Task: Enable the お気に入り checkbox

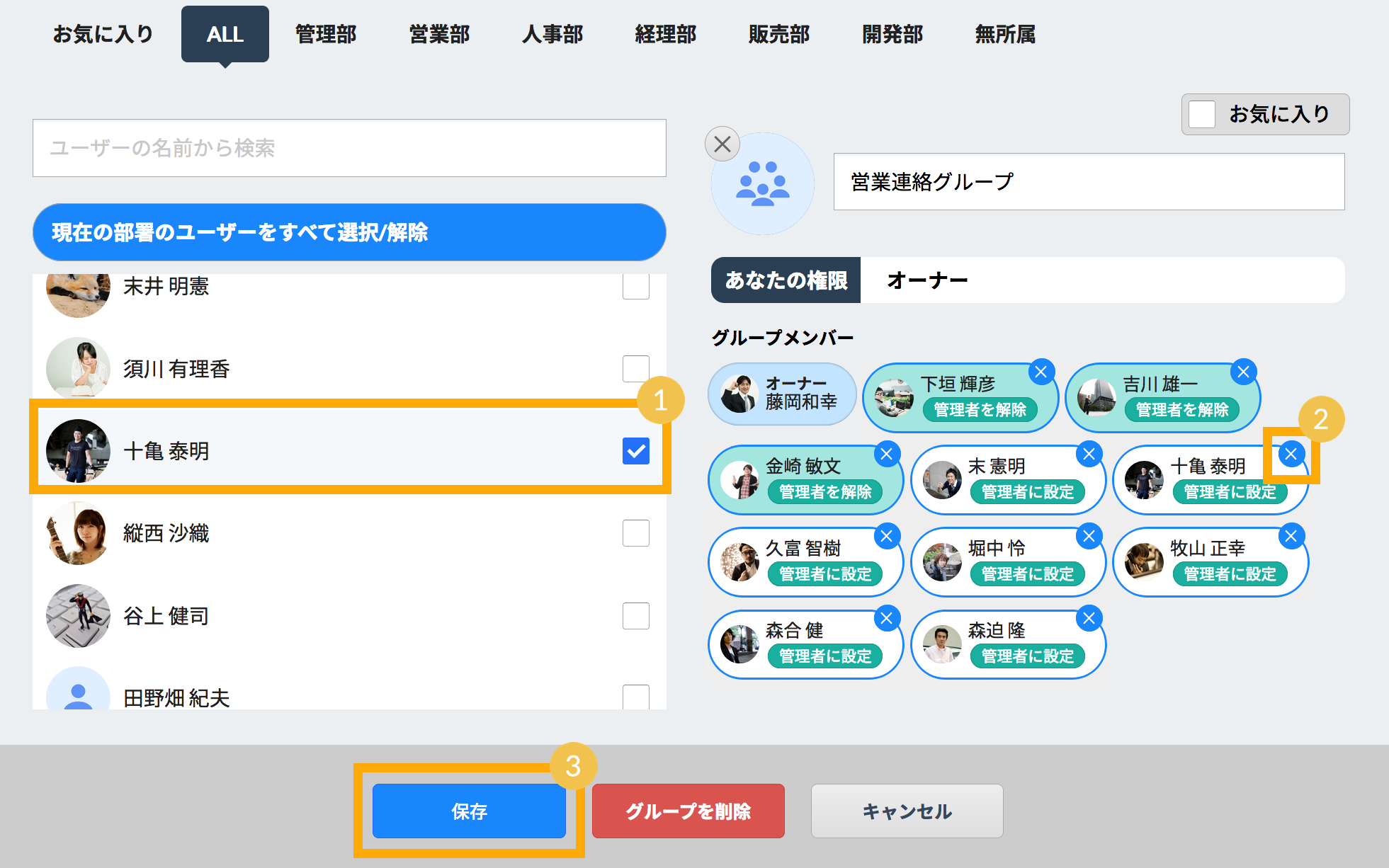Action: click(1202, 114)
